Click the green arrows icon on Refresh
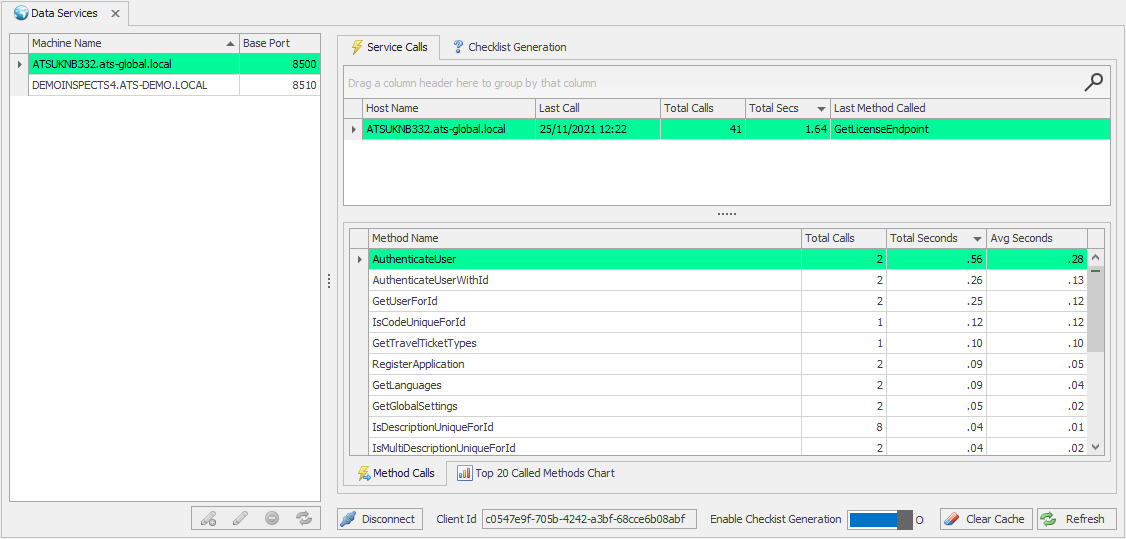The image size is (1126, 539). pos(1049,519)
